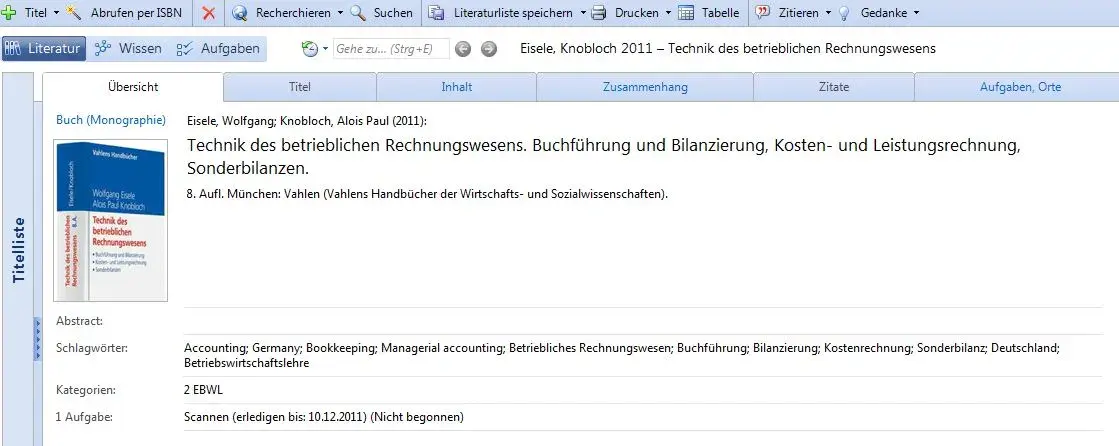Click the Tabelle view icon

pyautogui.click(x=686, y=13)
